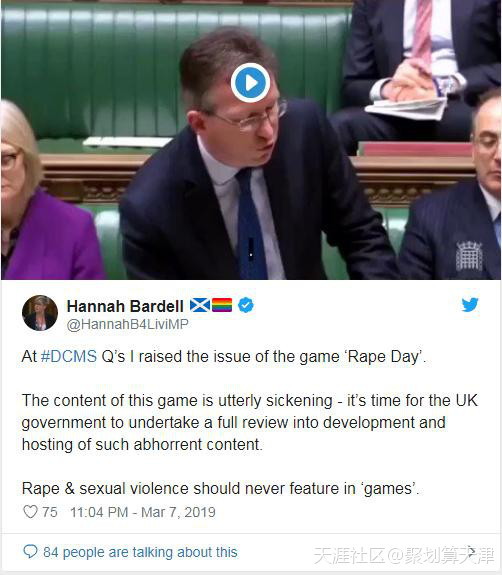Screen dimensions: 502x575
Task: Play the embedded parliament video
Action: [250, 83]
